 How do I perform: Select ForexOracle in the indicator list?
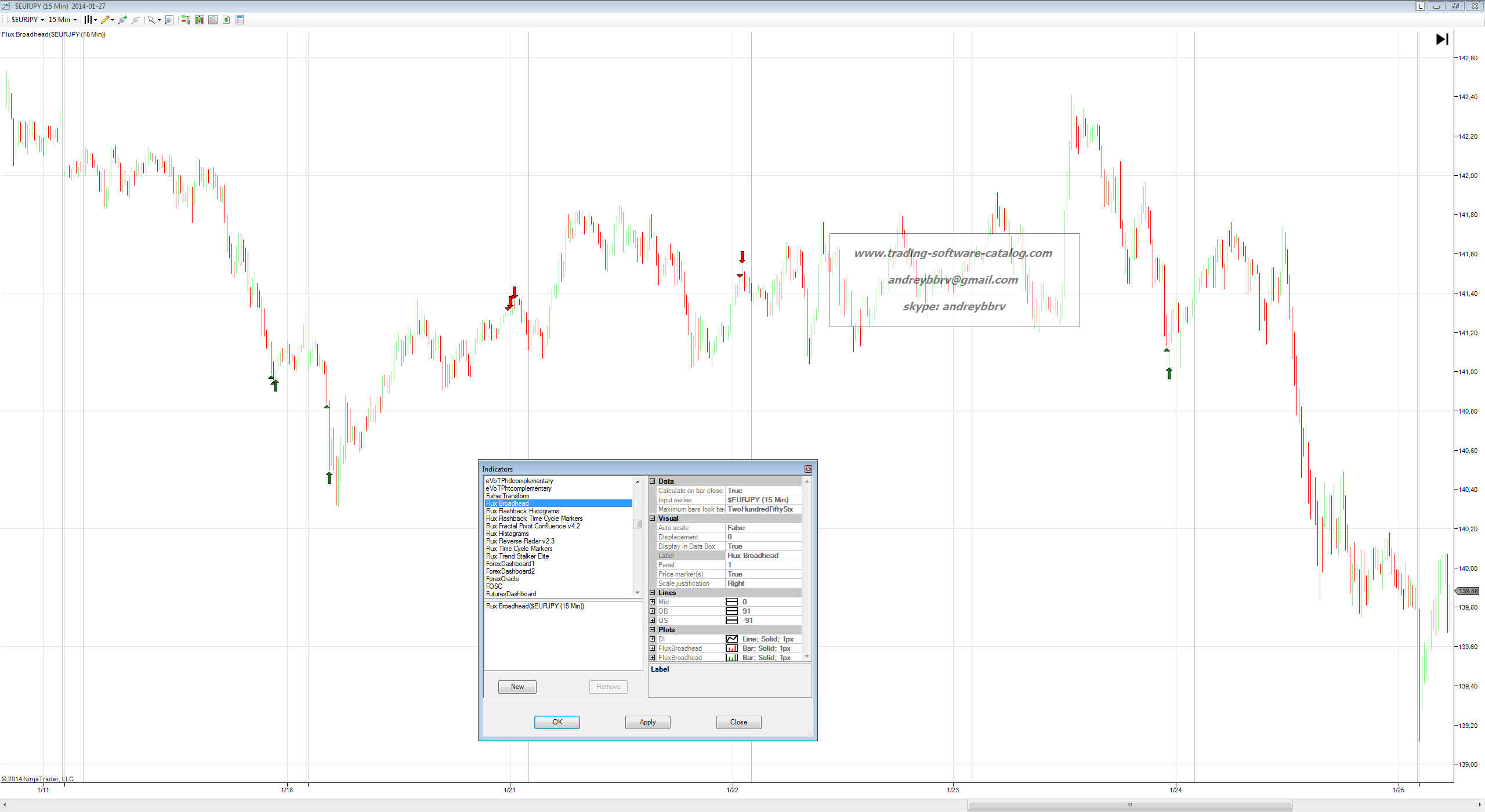point(502,579)
